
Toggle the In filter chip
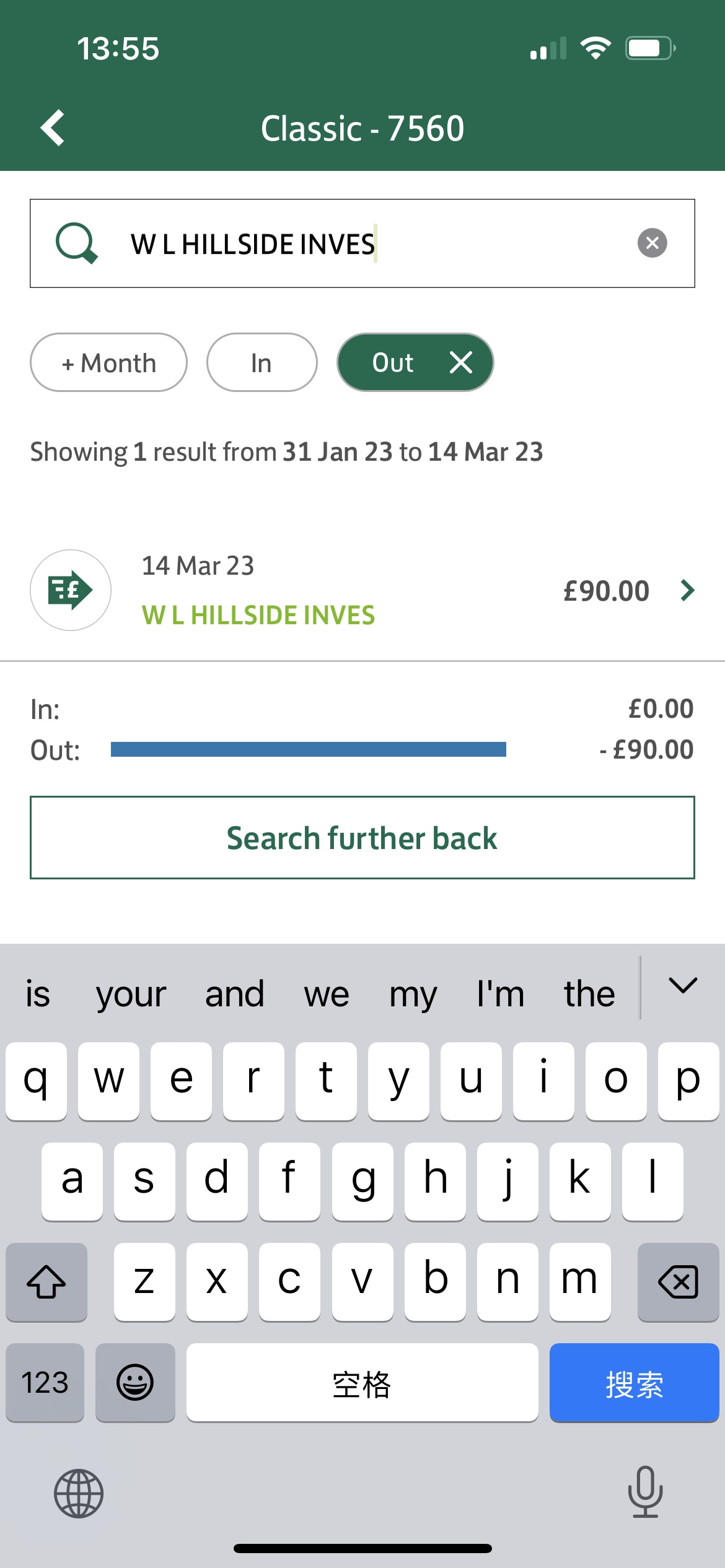[261, 363]
